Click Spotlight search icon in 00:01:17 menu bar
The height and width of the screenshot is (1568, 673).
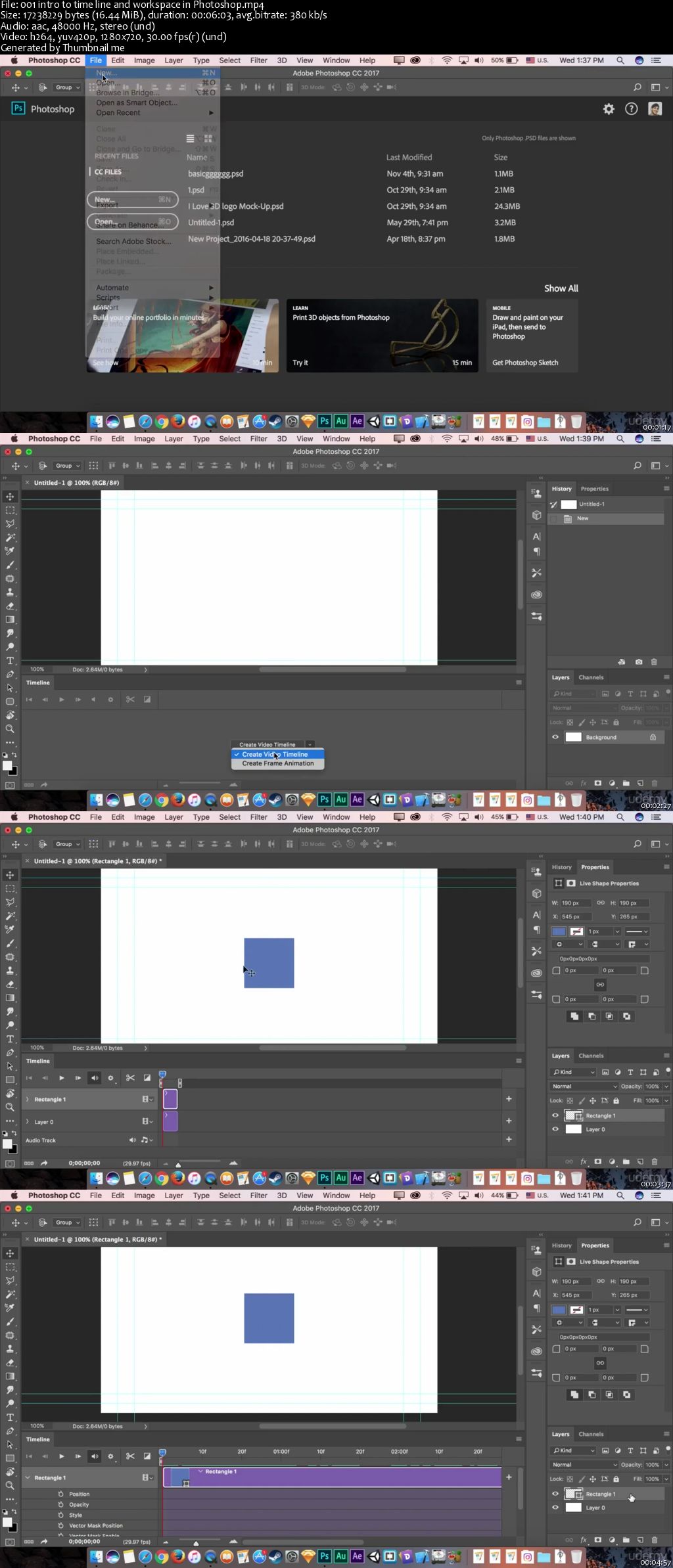click(620, 60)
